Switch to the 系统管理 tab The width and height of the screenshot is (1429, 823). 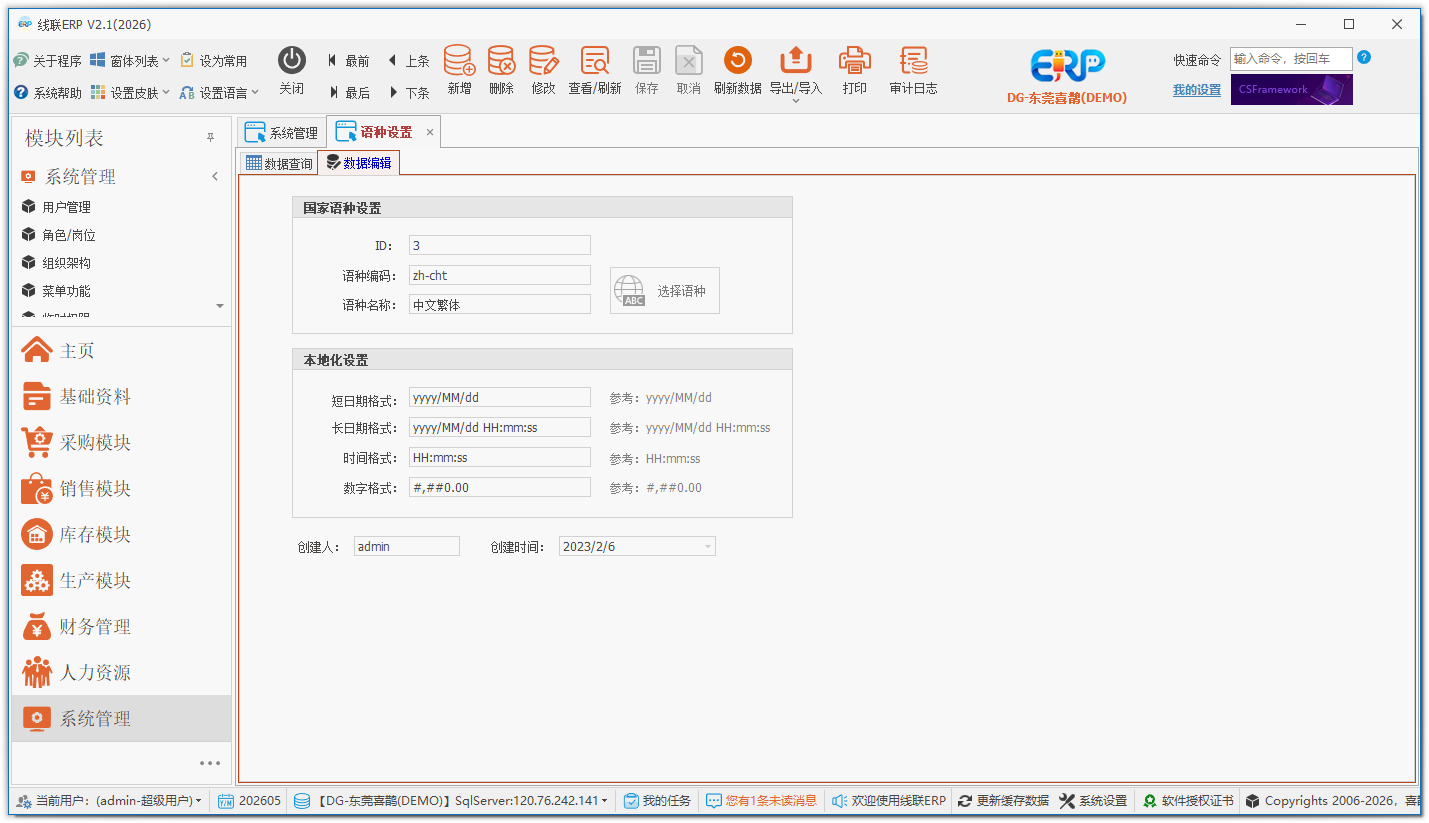pos(282,132)
